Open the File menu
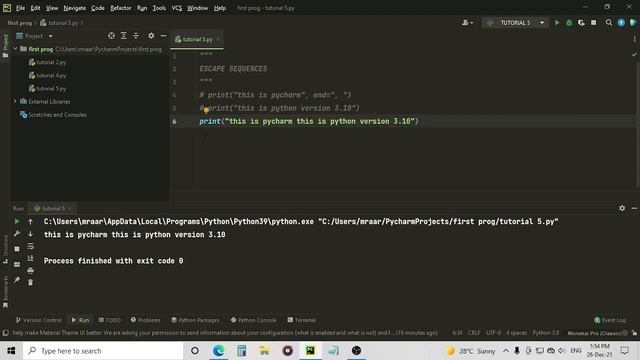 point(20,8)
